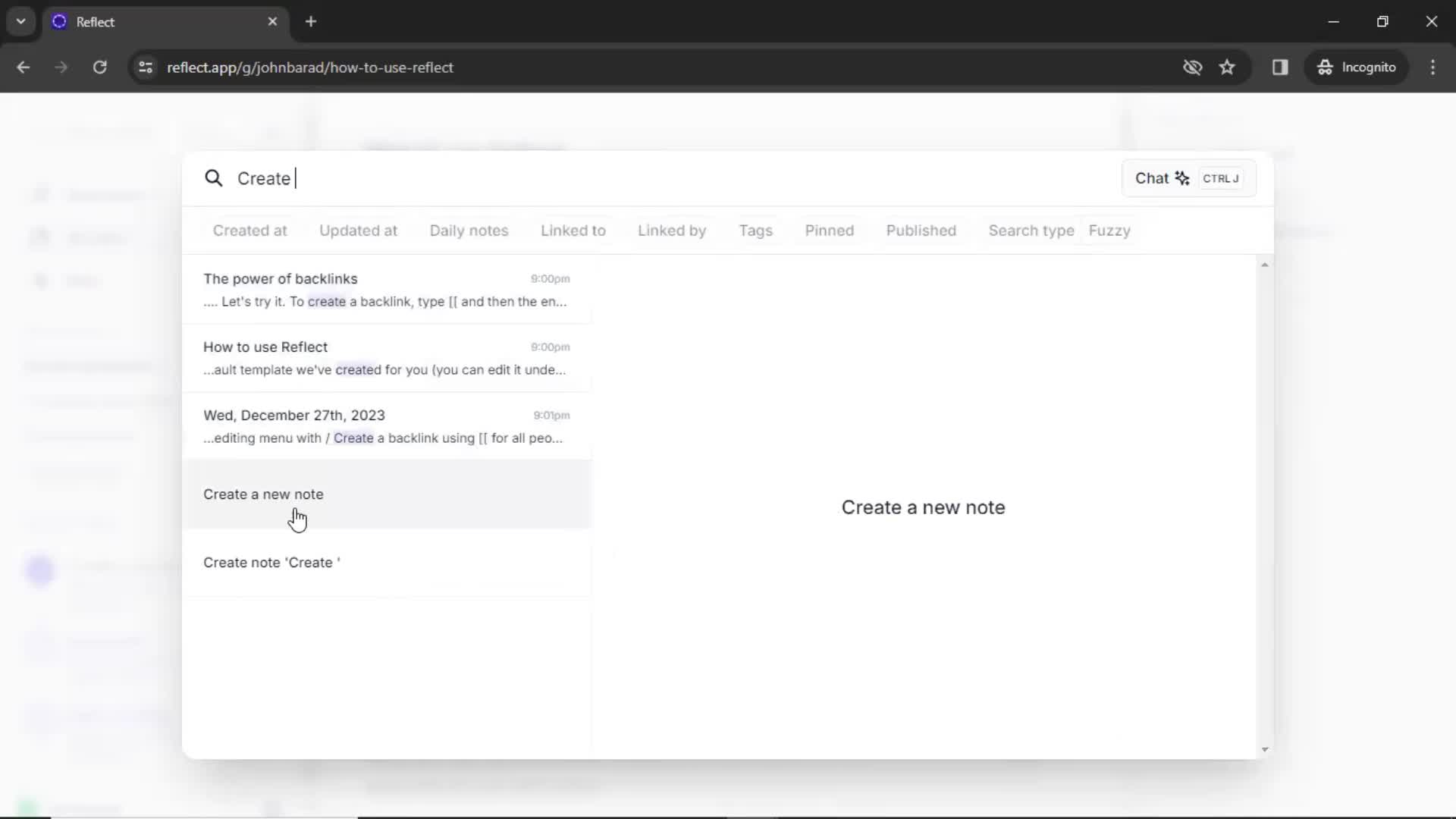Toggle Published notes filter
The height and width of the screenshot is (819, 1456).
(x=920, y=230)
